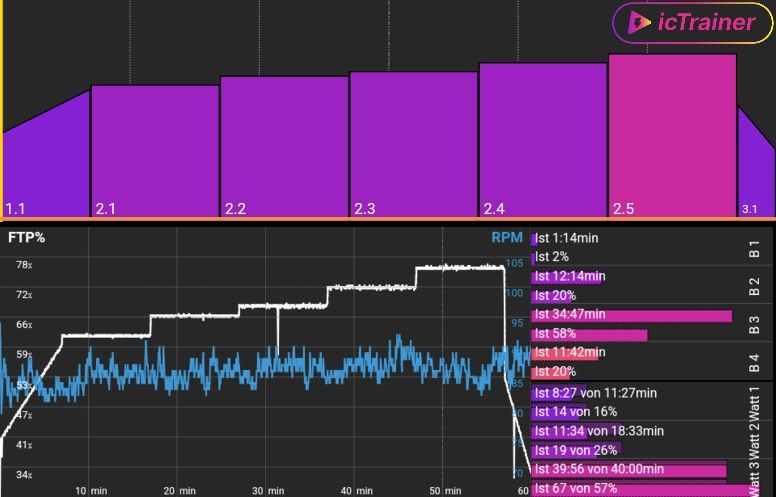This screenshot has width=776, height=497.
Task: Select the B1 zone label
Action: 755,248
